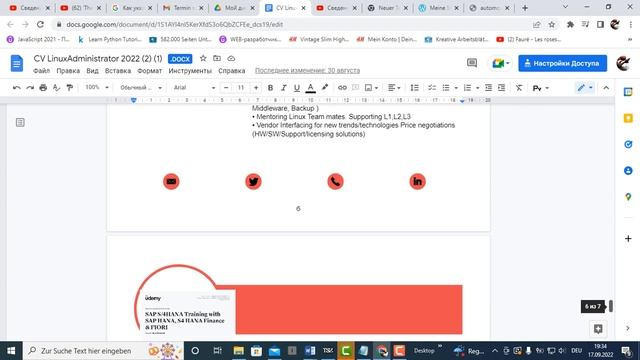The width and height of the screenshot is (640, 360).
Task: Open the paragraph style dropdown
Action: click(x=141, y=88)
